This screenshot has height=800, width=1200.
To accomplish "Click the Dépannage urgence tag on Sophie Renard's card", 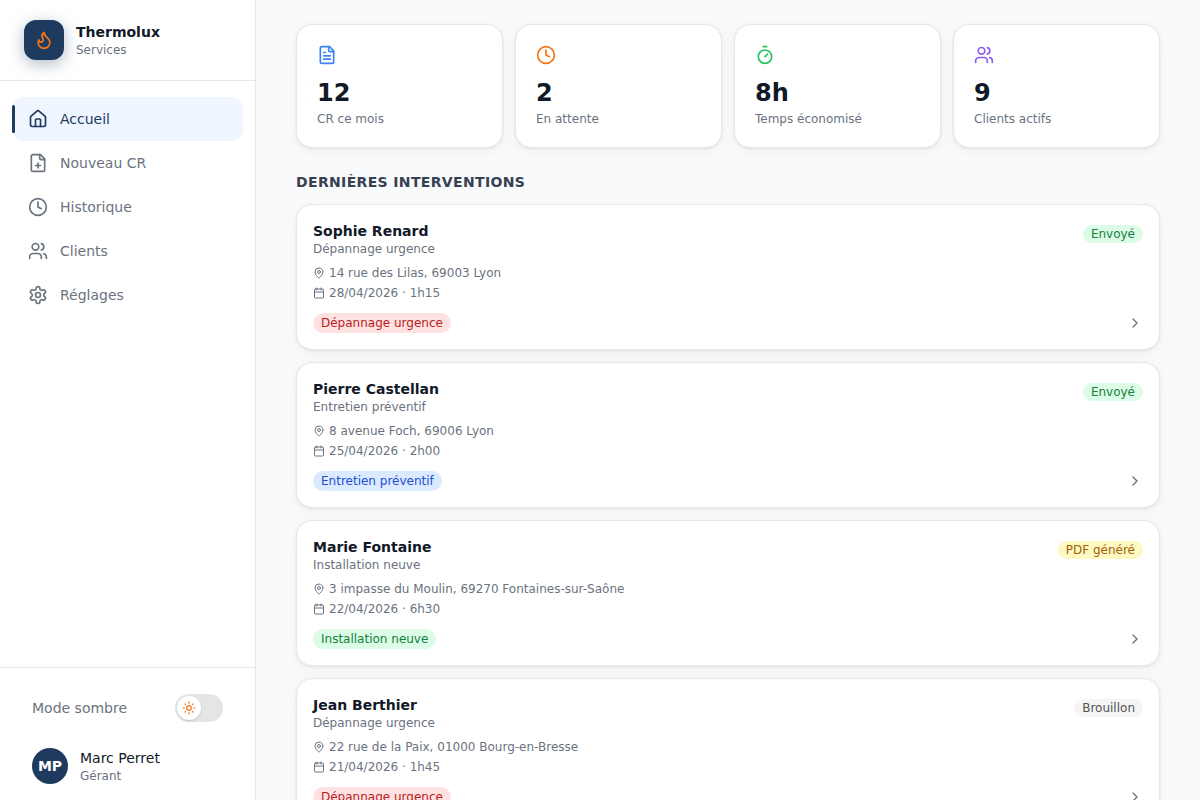I will pyautogui.click(x=382, y=323).
